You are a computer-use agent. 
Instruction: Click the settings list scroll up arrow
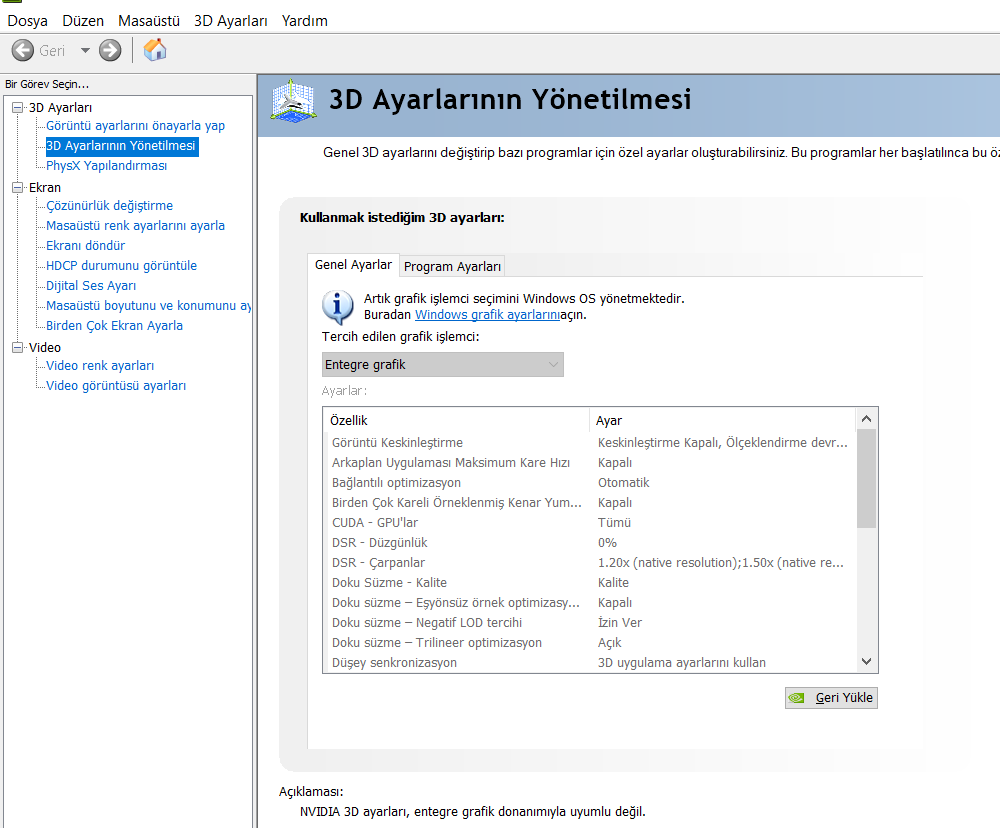866,419
